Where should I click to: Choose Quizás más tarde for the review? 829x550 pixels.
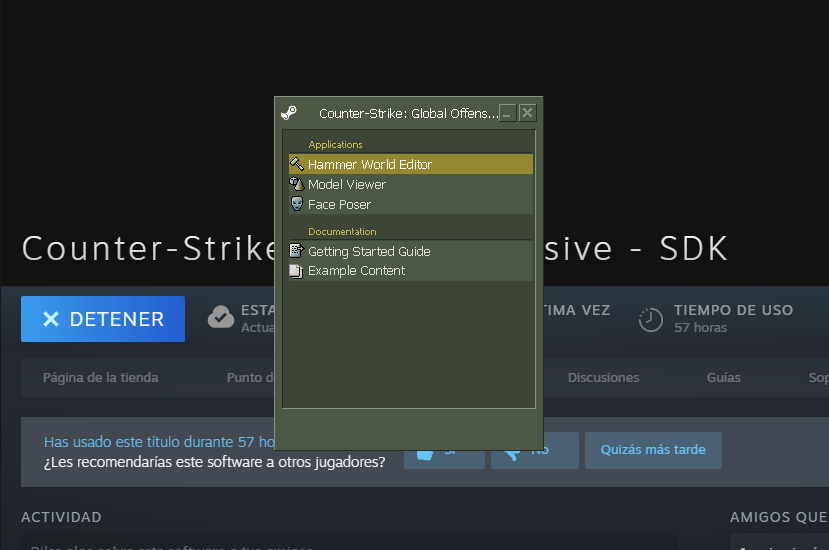[653, 450]
